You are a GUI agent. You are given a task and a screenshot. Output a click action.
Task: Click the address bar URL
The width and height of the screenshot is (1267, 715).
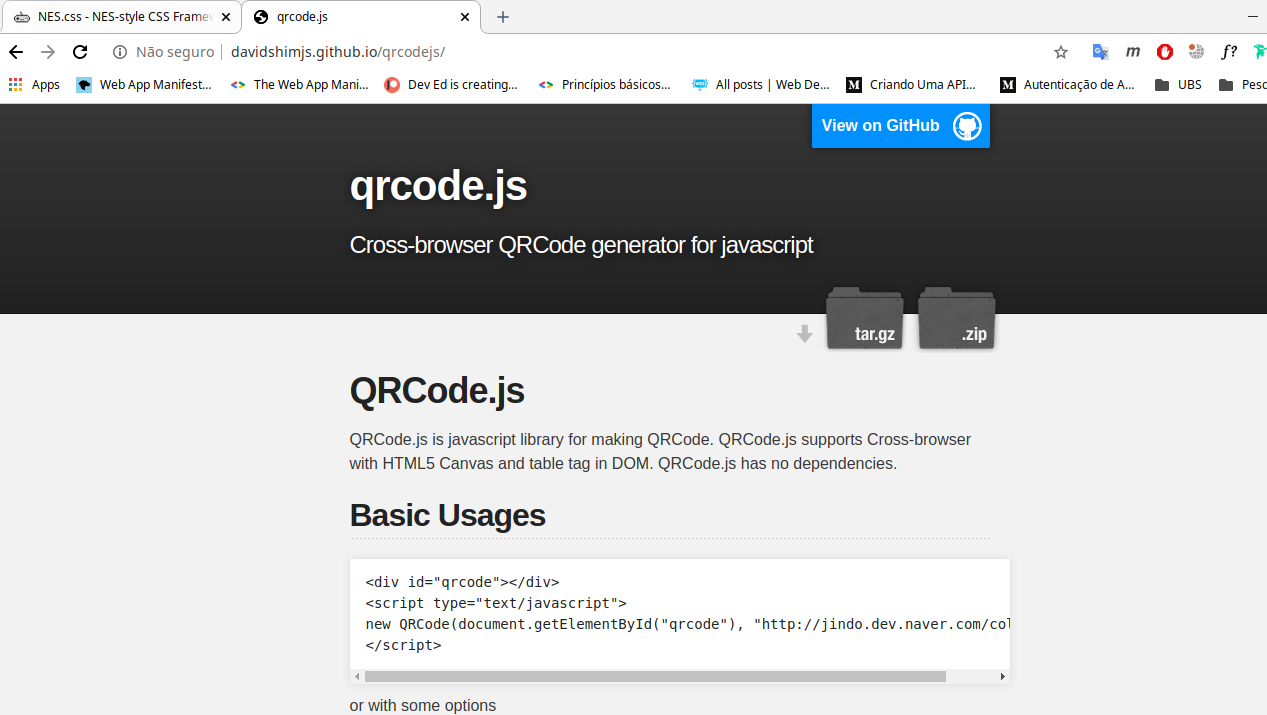[x=338, y=52]
